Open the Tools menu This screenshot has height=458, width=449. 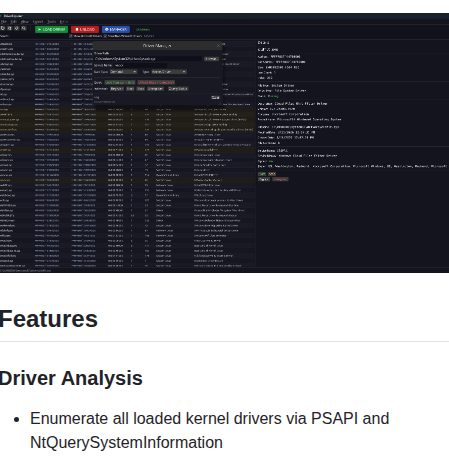point(51,22)
